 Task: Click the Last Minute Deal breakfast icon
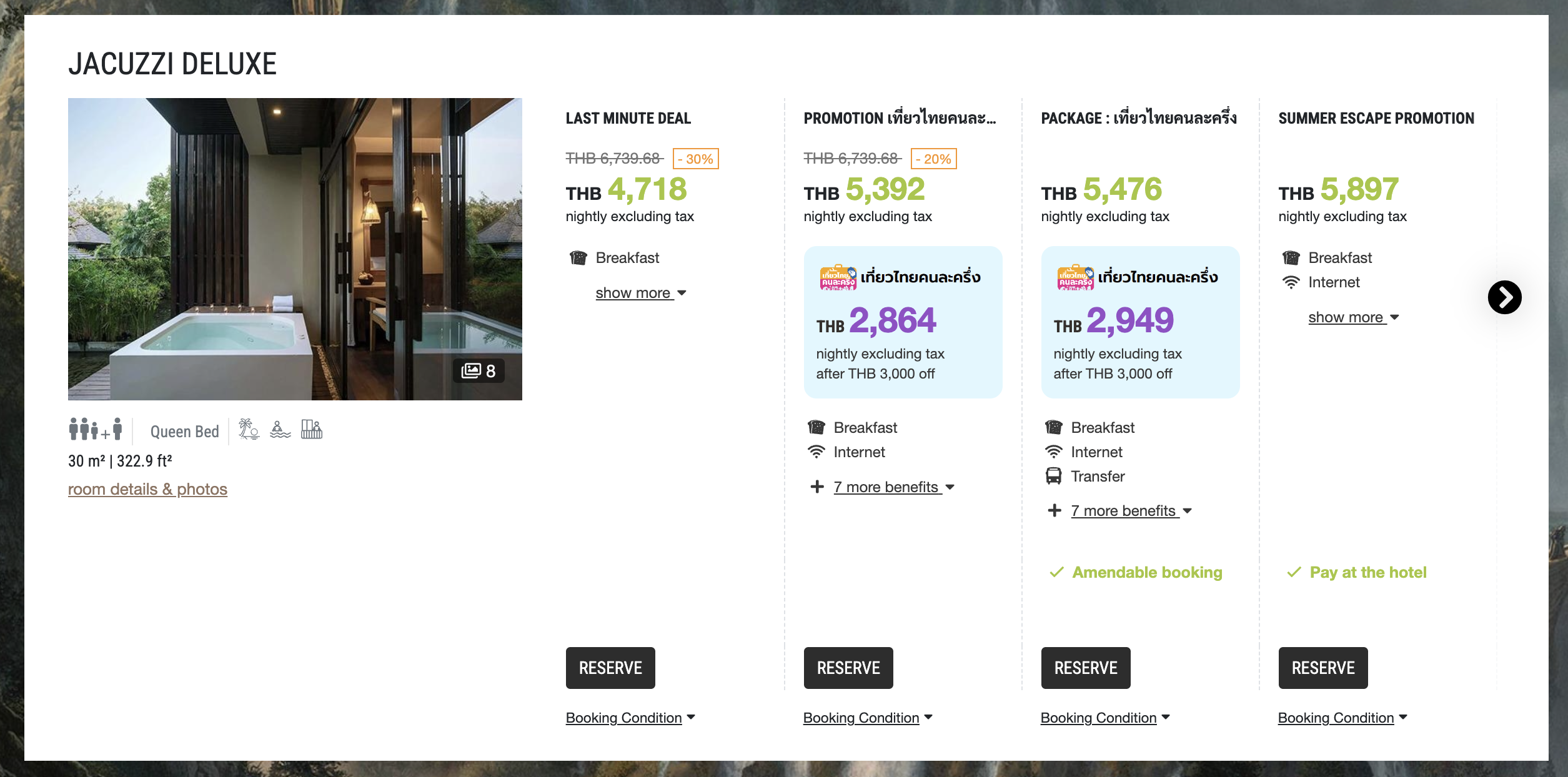[x=578, y=258]
